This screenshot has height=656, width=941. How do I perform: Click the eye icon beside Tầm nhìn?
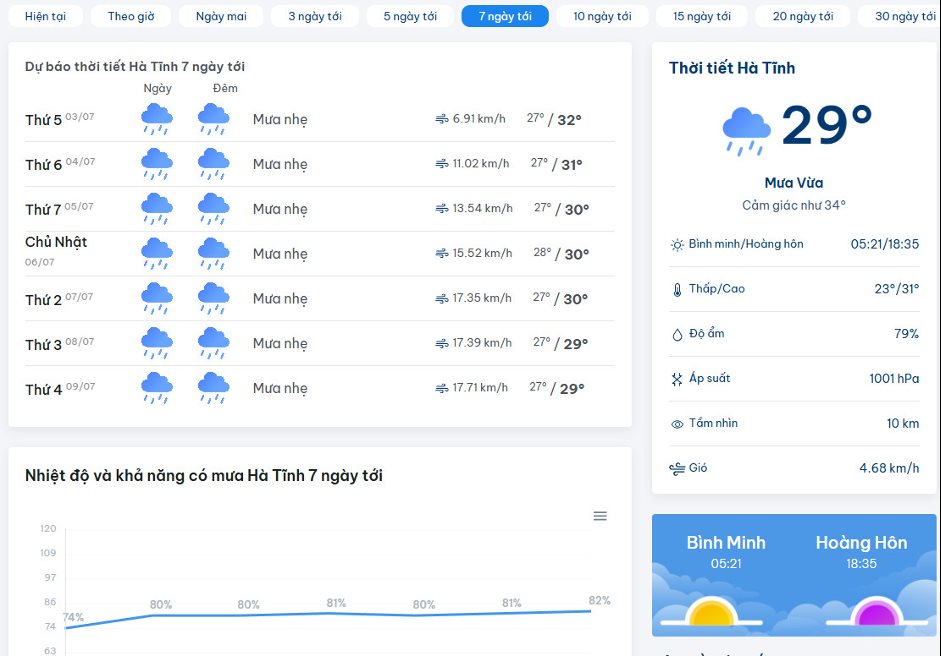coord(677,424)
